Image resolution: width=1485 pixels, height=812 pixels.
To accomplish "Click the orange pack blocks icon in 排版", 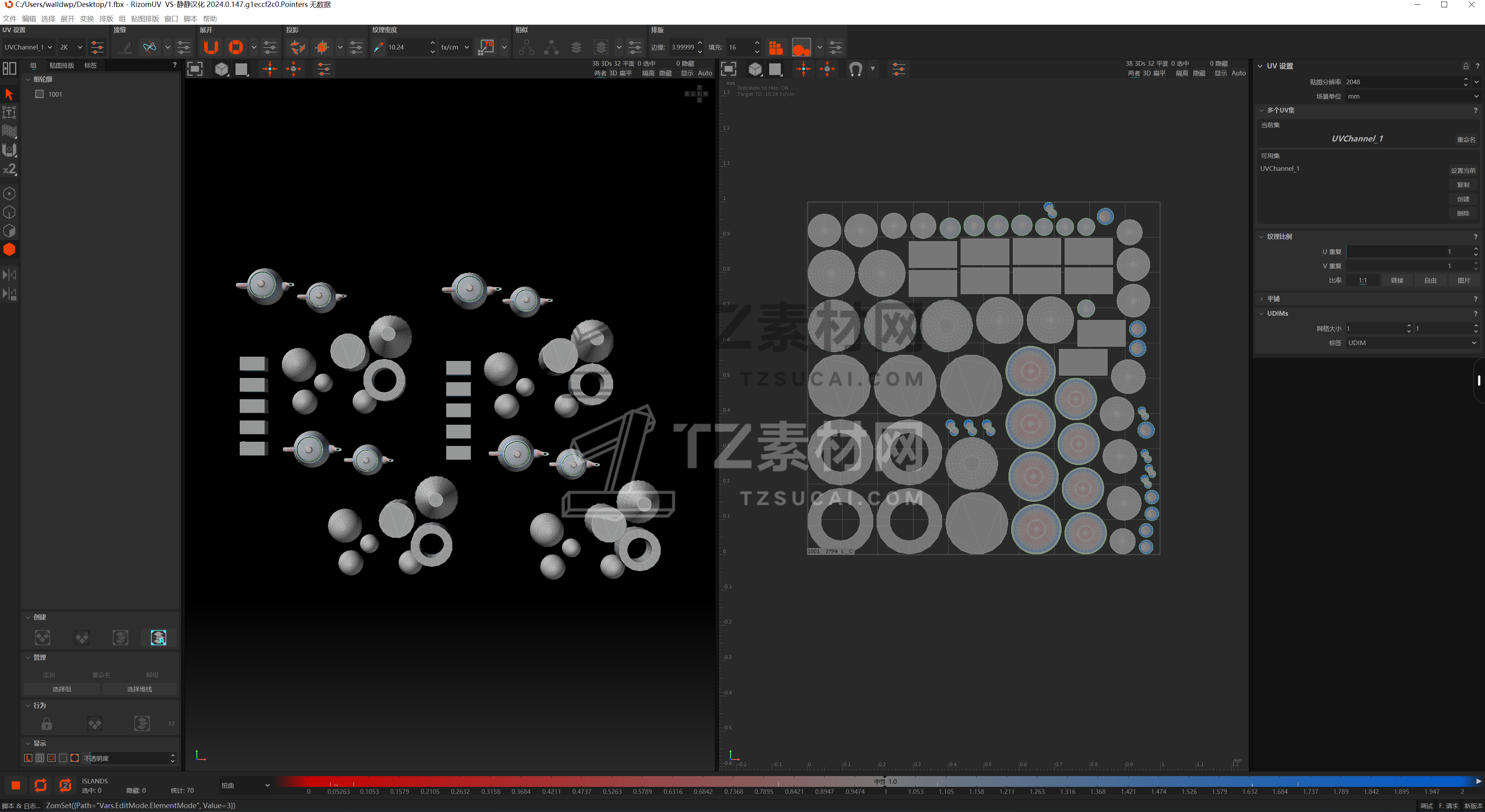I will pyautogui.click(x=776, y=47).
